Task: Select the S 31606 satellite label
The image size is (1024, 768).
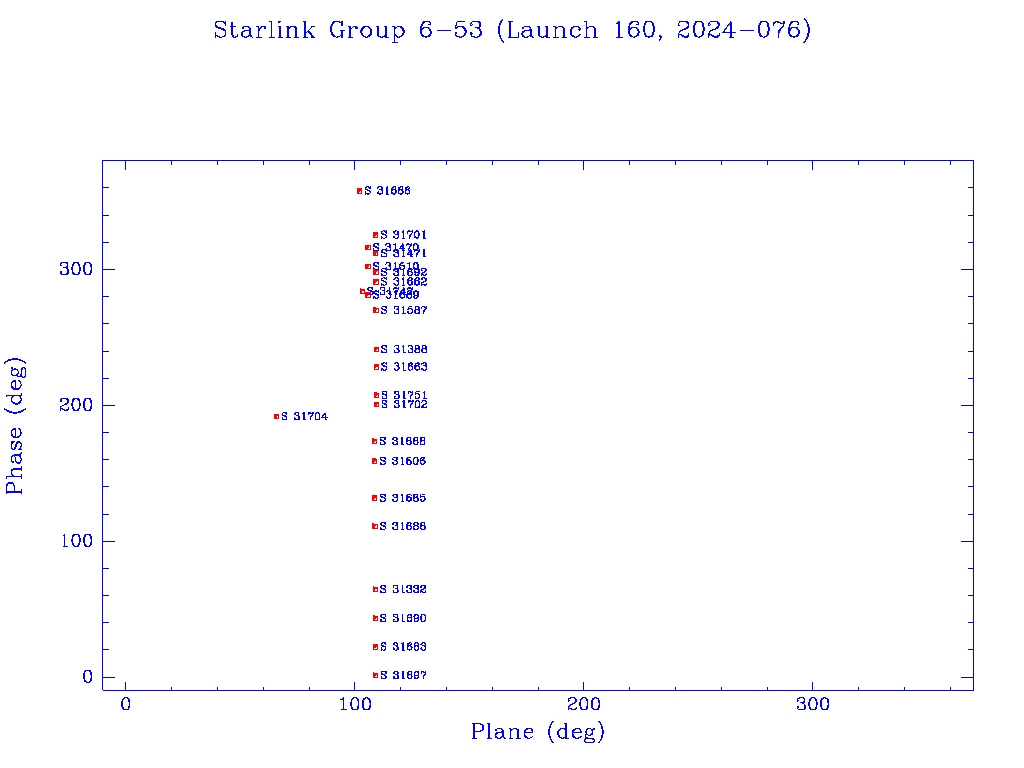Action: 402,461
